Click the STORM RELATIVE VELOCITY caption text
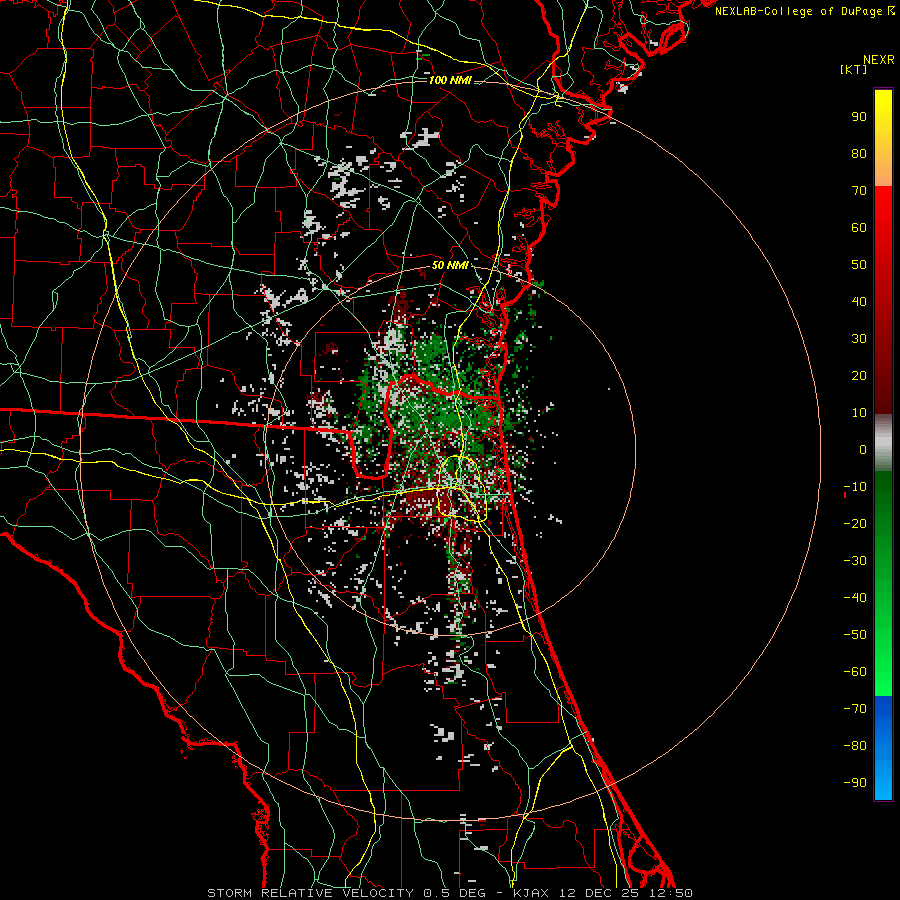This screenshot has width=900, height=900. pyautogui.click(x=311, y=893)
